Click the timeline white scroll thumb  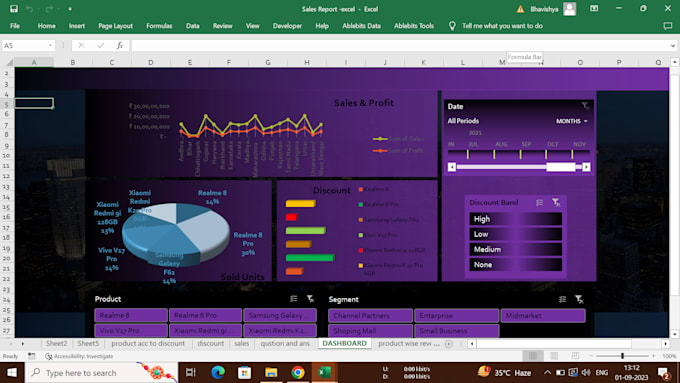[x=561, y=167]
